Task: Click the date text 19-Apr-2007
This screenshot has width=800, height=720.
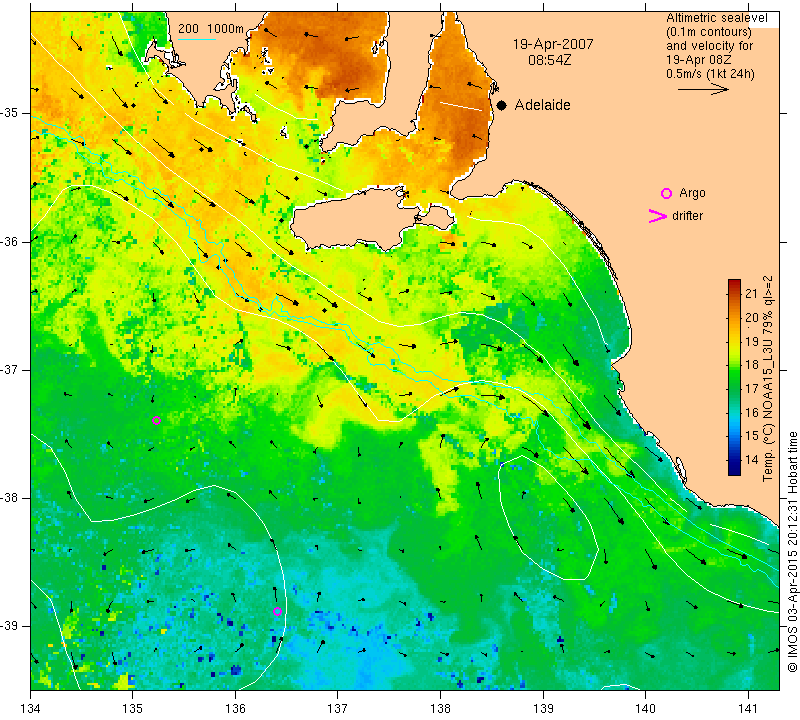Action: coord(553,44)
